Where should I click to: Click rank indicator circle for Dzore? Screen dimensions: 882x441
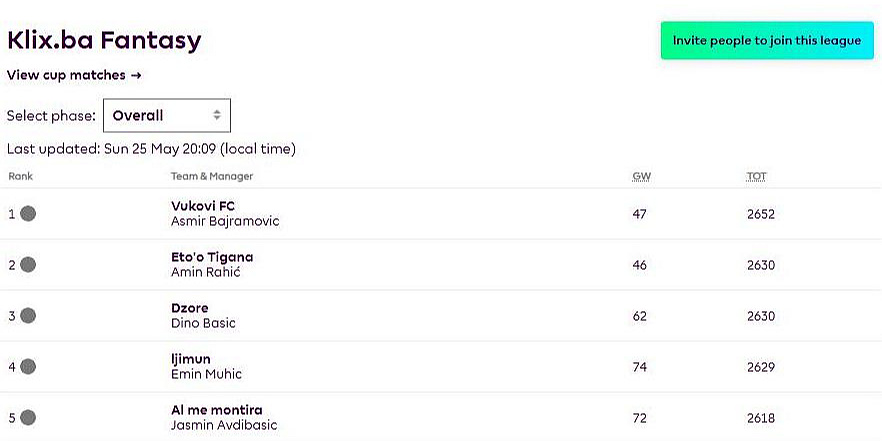click(28, 315)
